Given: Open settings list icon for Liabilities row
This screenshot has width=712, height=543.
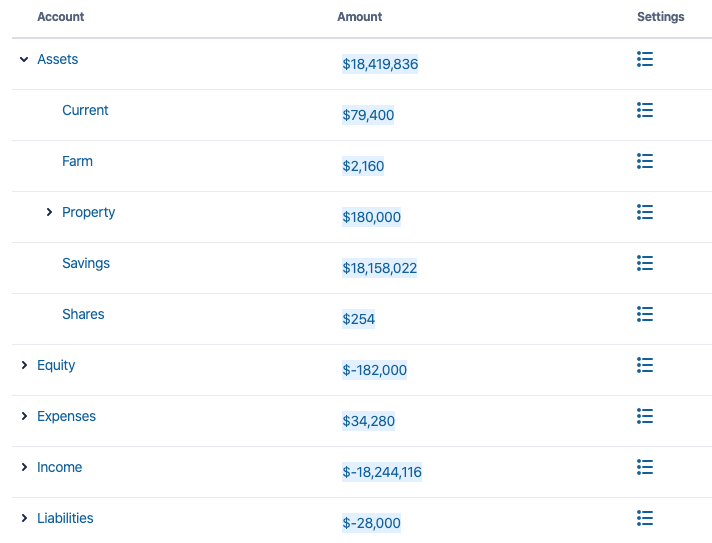Looking at the screenshot, I should tap(645, 519).
